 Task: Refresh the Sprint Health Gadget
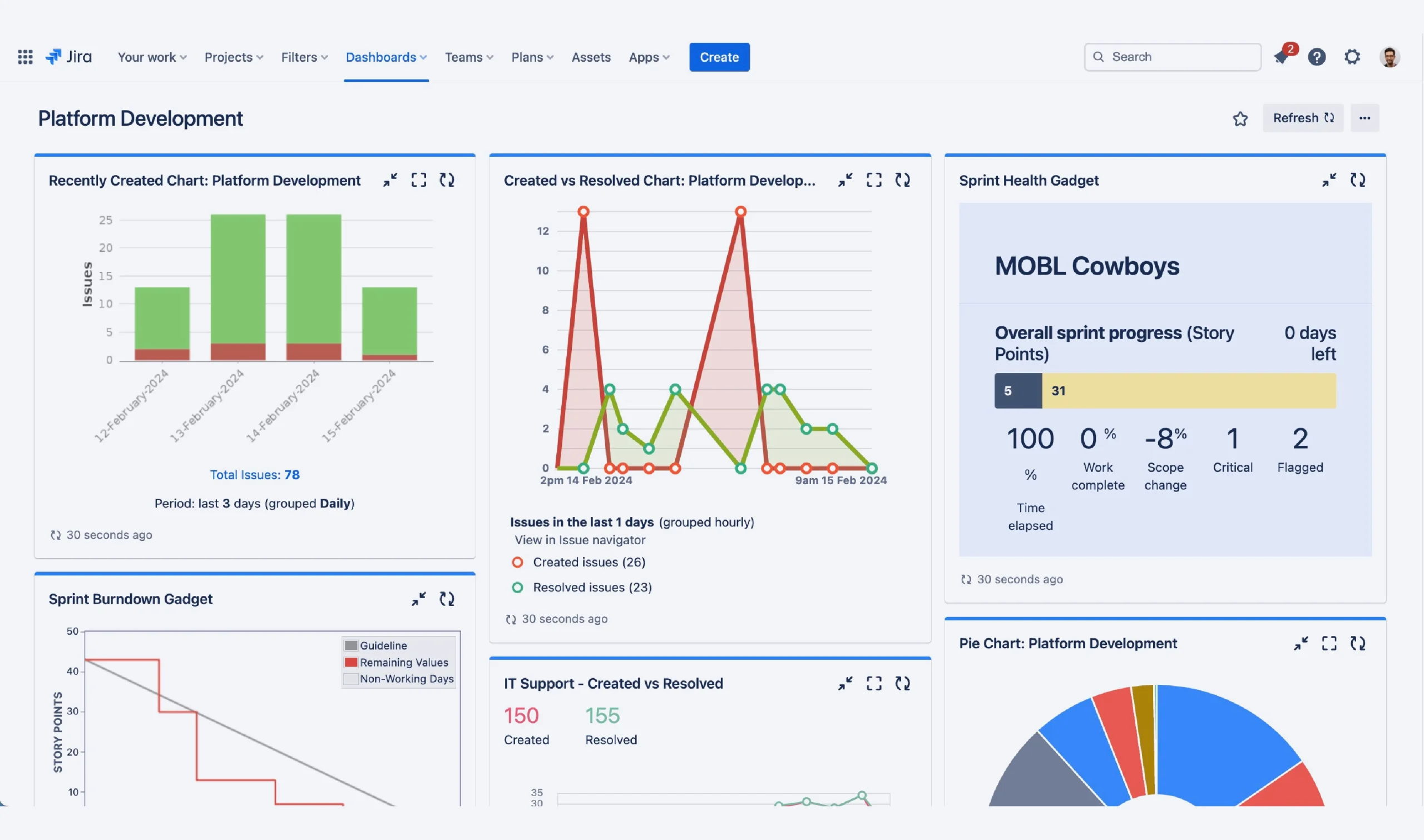(x=1358, y=180)
